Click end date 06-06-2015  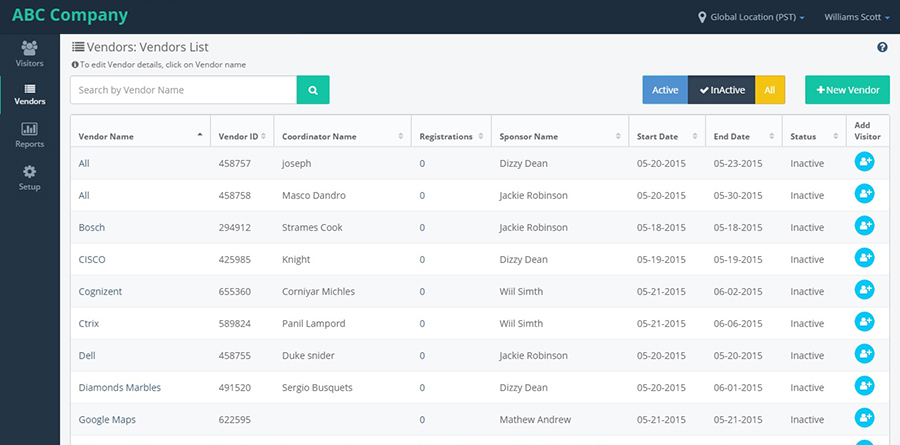(x=738, y=324)
